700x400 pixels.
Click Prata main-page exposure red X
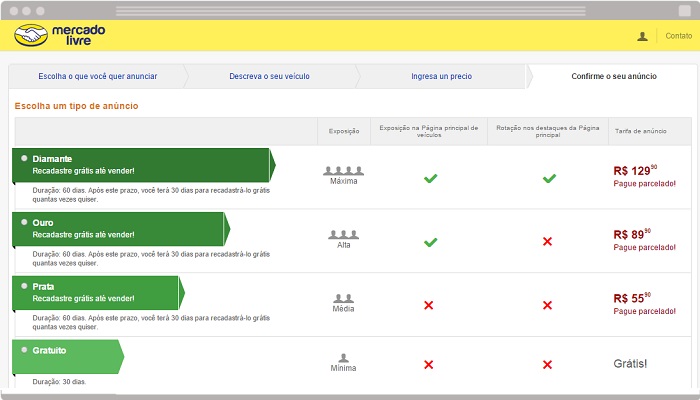point(429,305)
